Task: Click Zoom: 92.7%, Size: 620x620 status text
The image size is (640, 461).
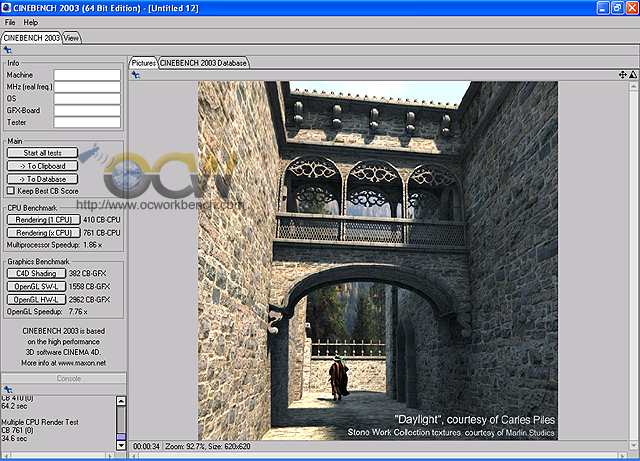Action: (x=208, y=446)
